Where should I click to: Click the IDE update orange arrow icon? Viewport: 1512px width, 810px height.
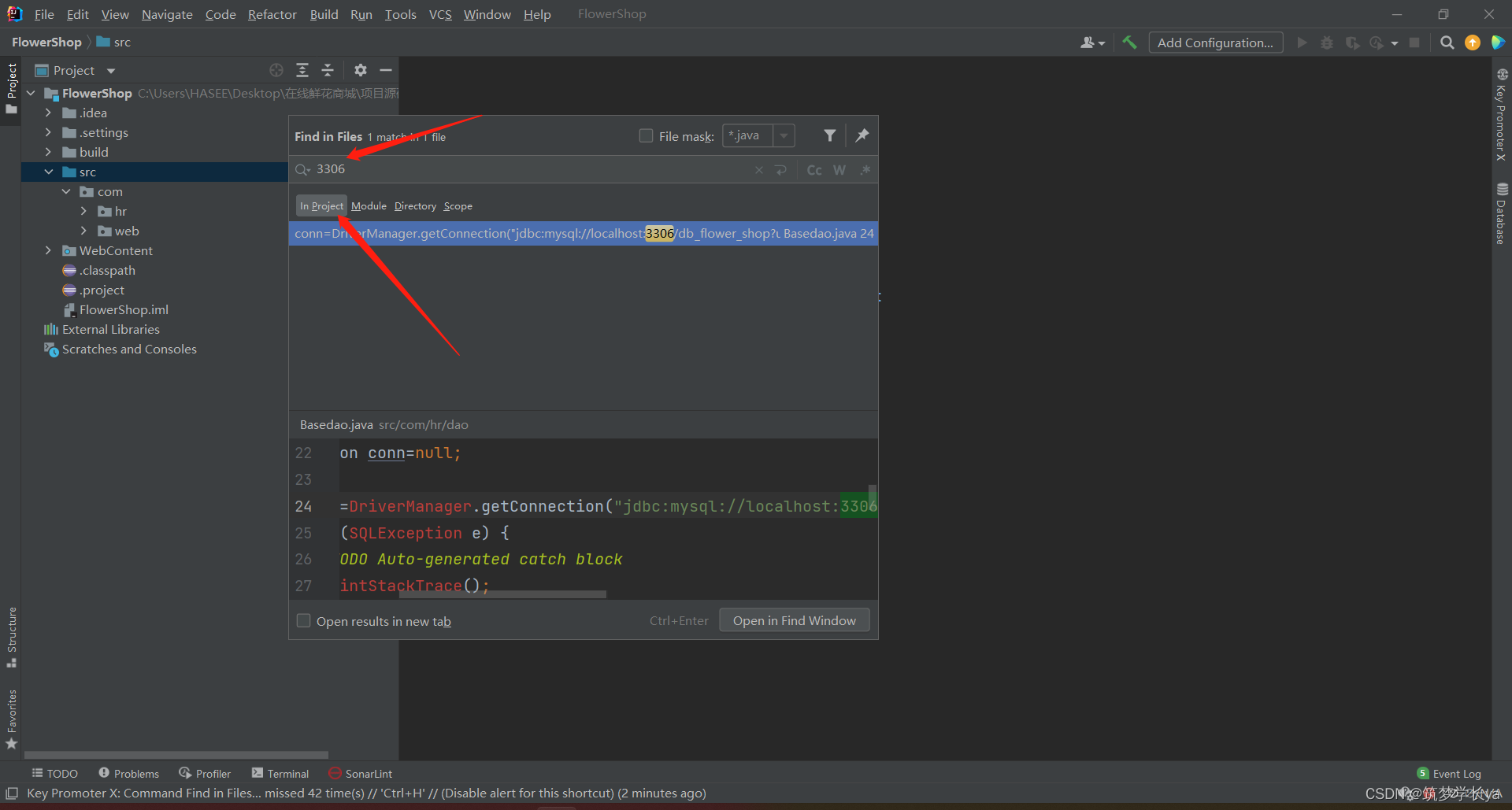click(1472, 43)
